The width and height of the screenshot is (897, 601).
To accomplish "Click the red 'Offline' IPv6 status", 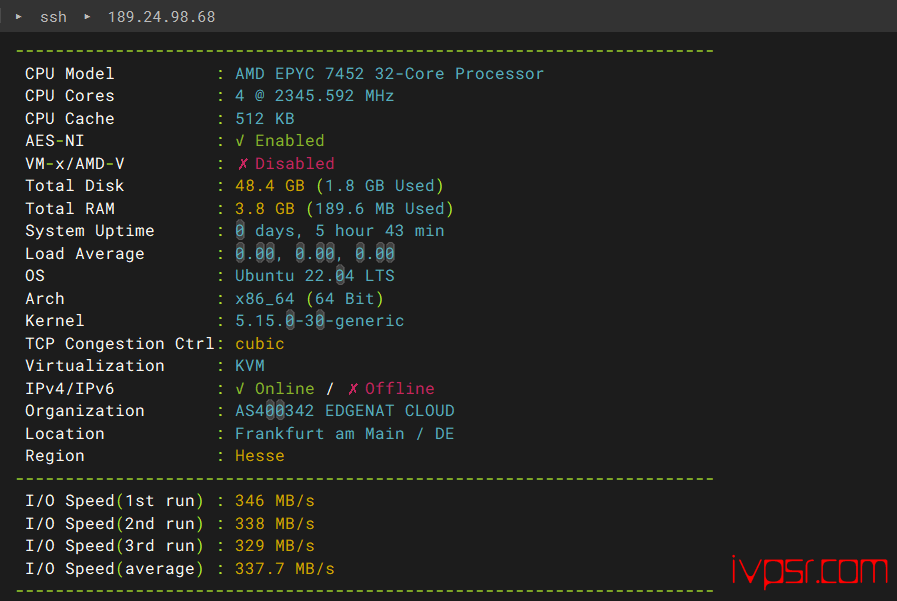I will (399, 389).
